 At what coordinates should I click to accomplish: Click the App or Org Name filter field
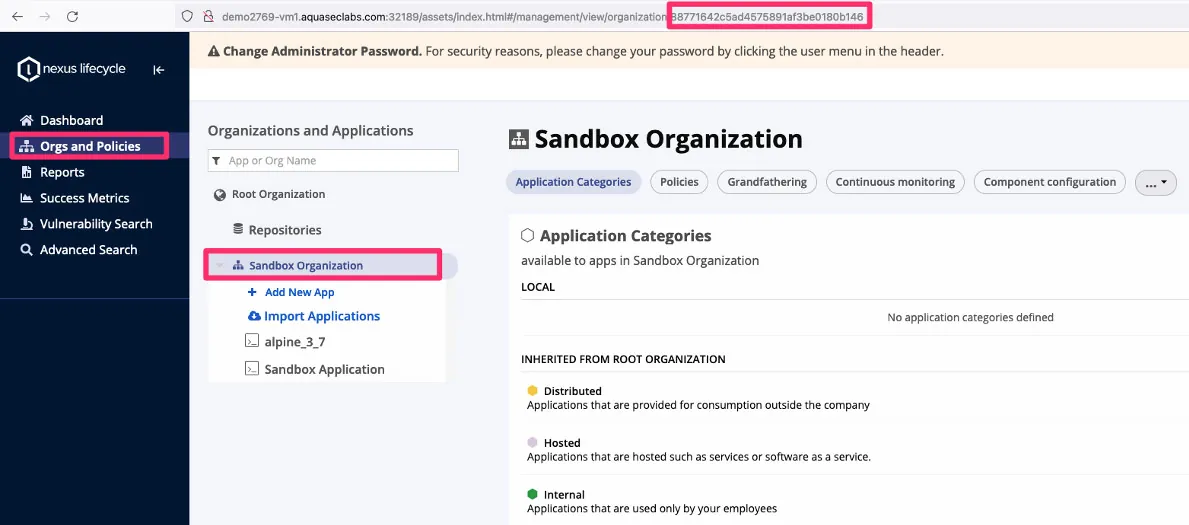[333, 161]
